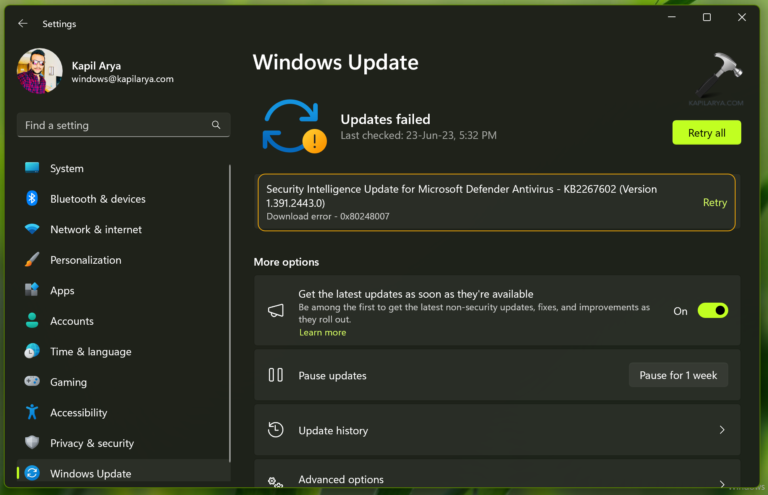Click the Kapil Arya profile picture
Viewport: 768px width, 495px height.
pyautogui.click(x=39, y=71)
